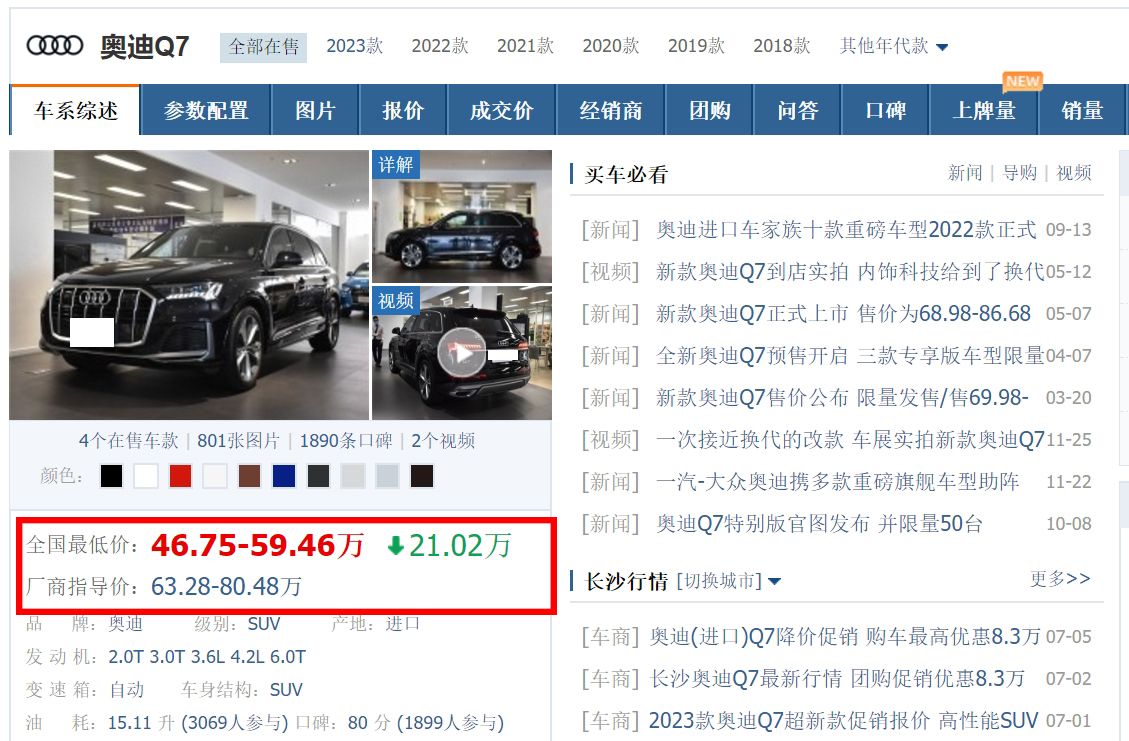Select the 全部在售 filter
The image size is (1129, 741).
click(264, 48)
